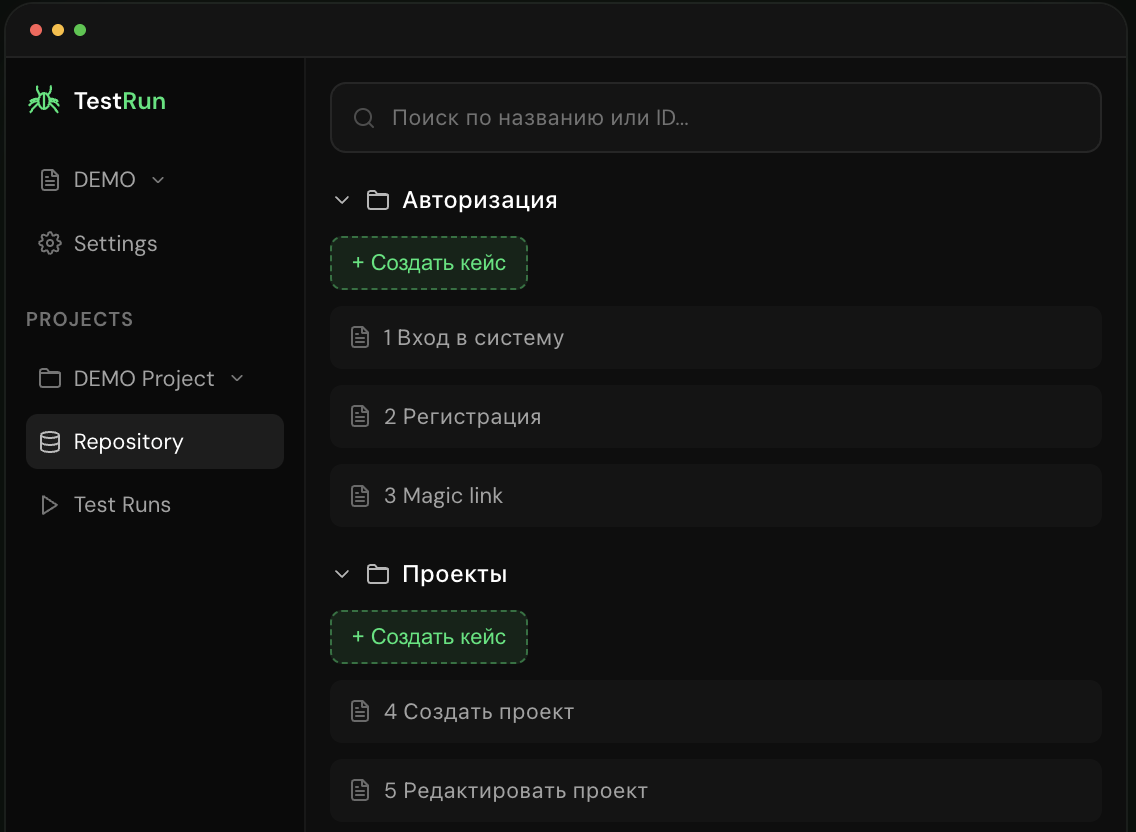Click the Test Runs play icon
This screenshot has width=1136, height=832.
pos(49,505)
